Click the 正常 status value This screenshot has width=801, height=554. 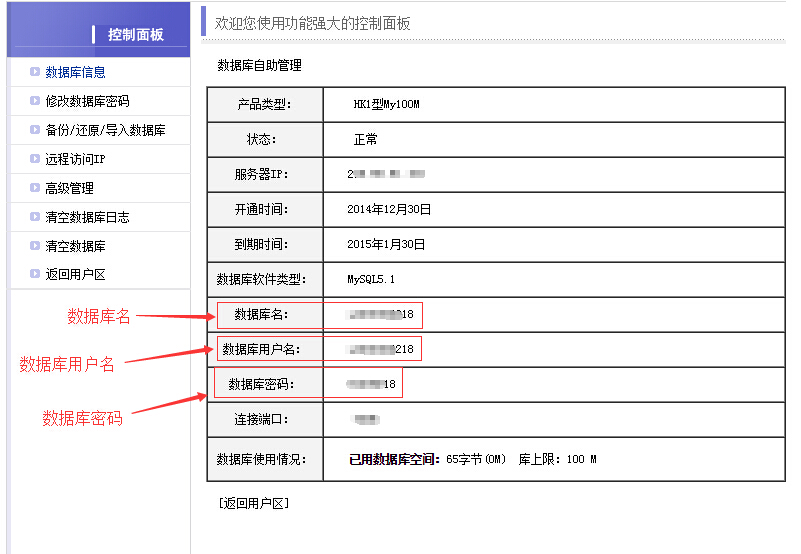pos(366,140)
